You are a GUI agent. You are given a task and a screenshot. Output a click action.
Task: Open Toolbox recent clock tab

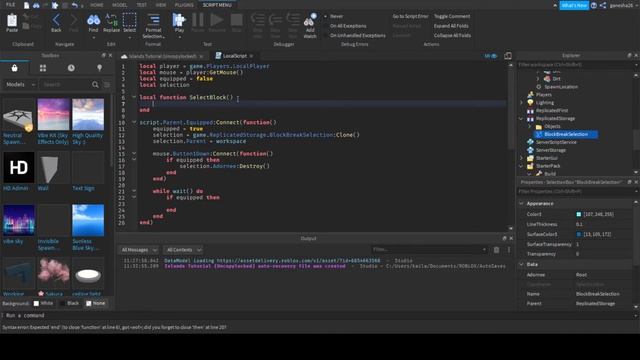coord(71,68)
